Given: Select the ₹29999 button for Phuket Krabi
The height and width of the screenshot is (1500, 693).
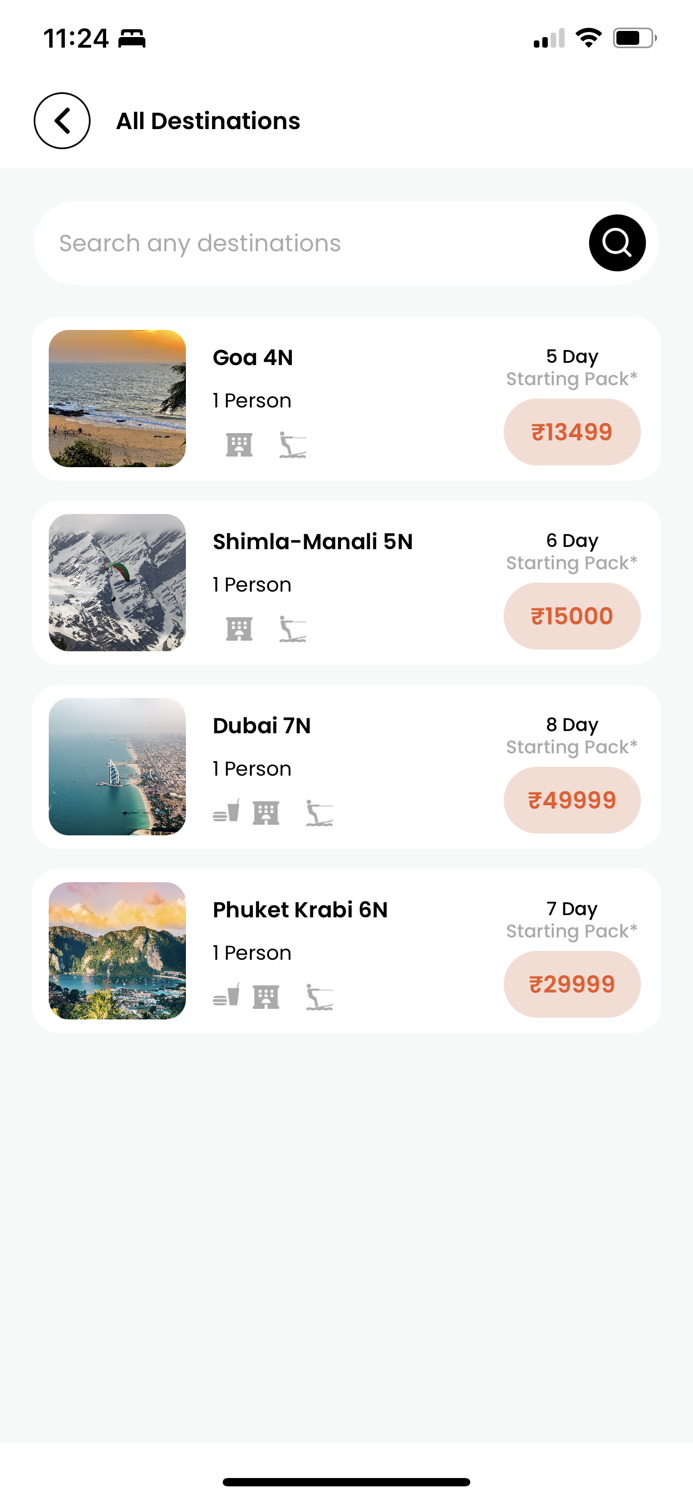Looking at the screenshot, I should pyautogui.click(x=571, y=984).
